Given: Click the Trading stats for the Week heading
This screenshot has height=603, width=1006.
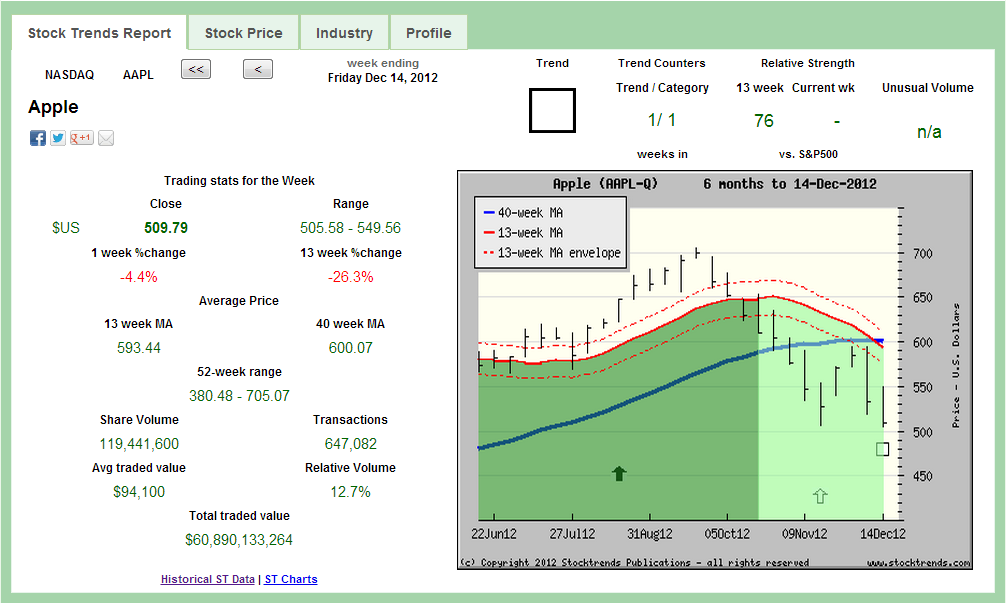Looking at the screenshot, I should click(x=239, y=181).
